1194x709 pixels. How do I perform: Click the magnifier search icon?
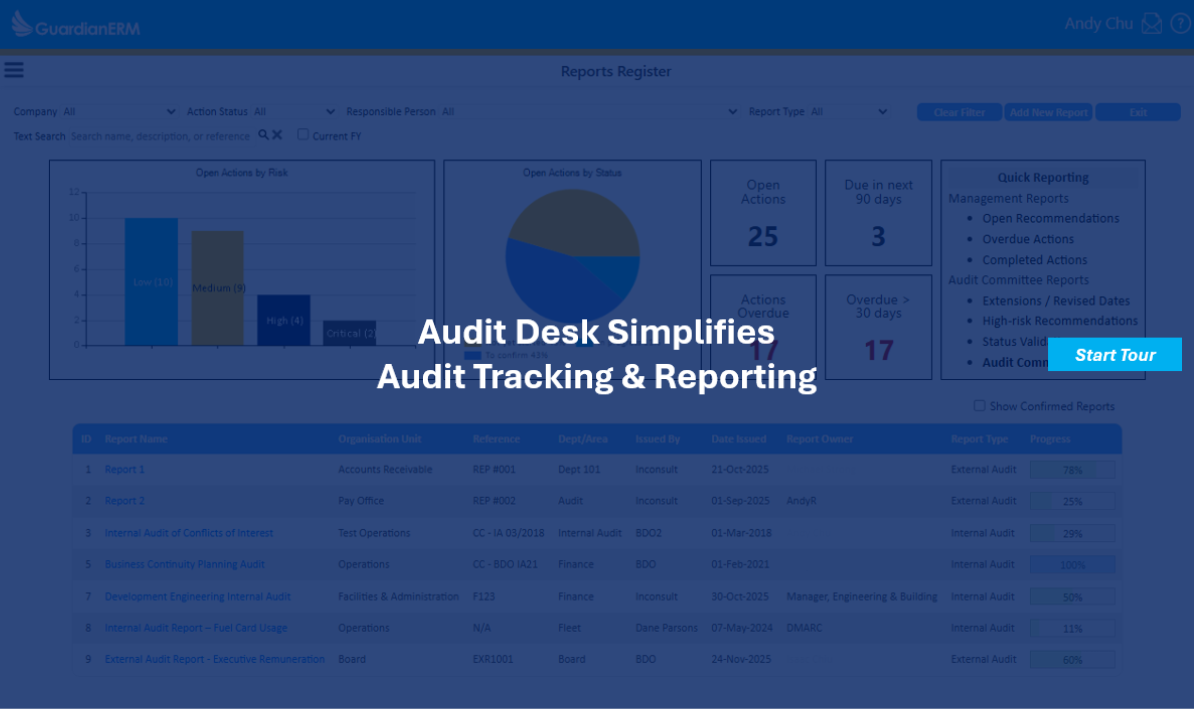[x=263, y=135]
